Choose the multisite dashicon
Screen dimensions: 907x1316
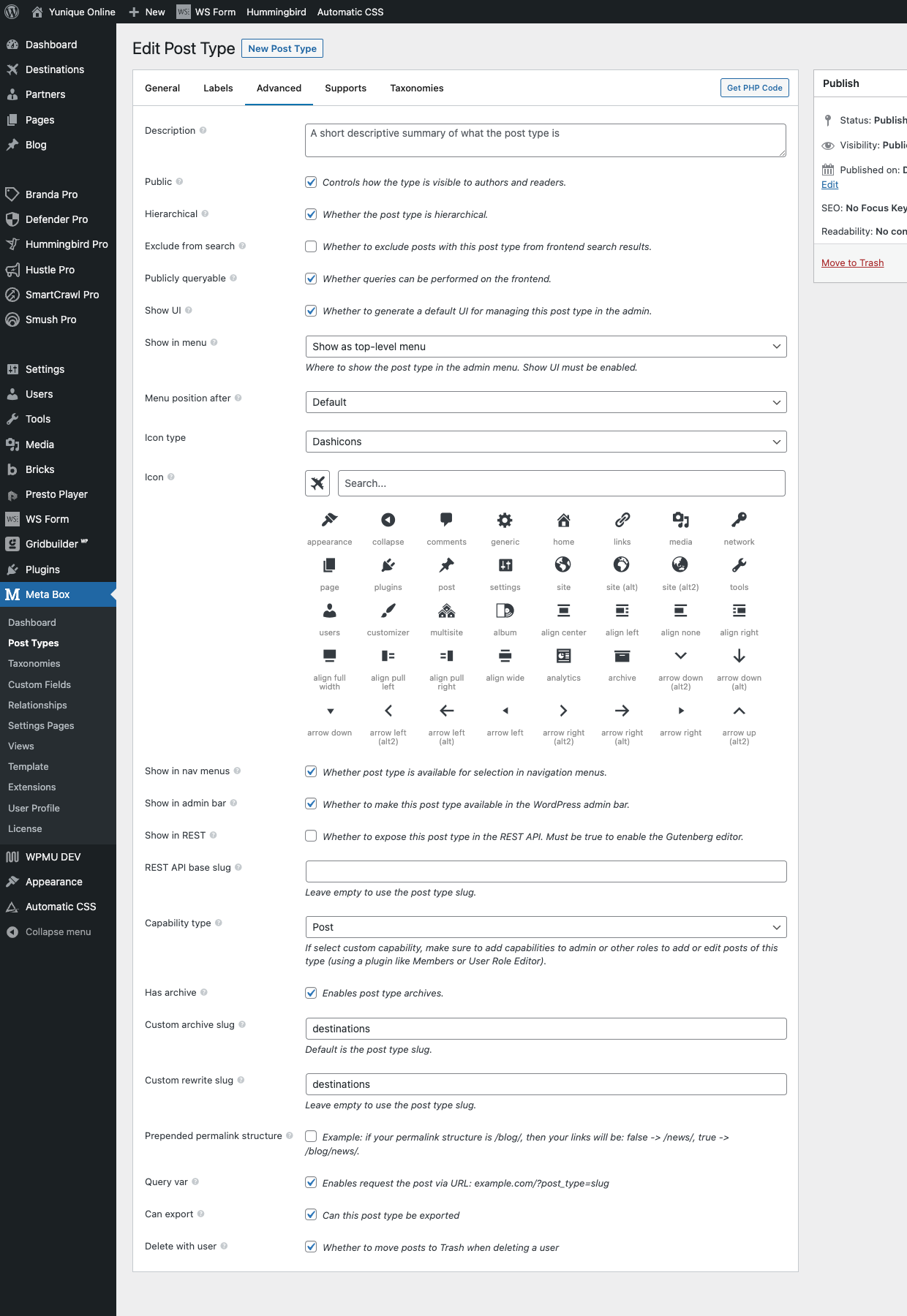coord(446,610)
